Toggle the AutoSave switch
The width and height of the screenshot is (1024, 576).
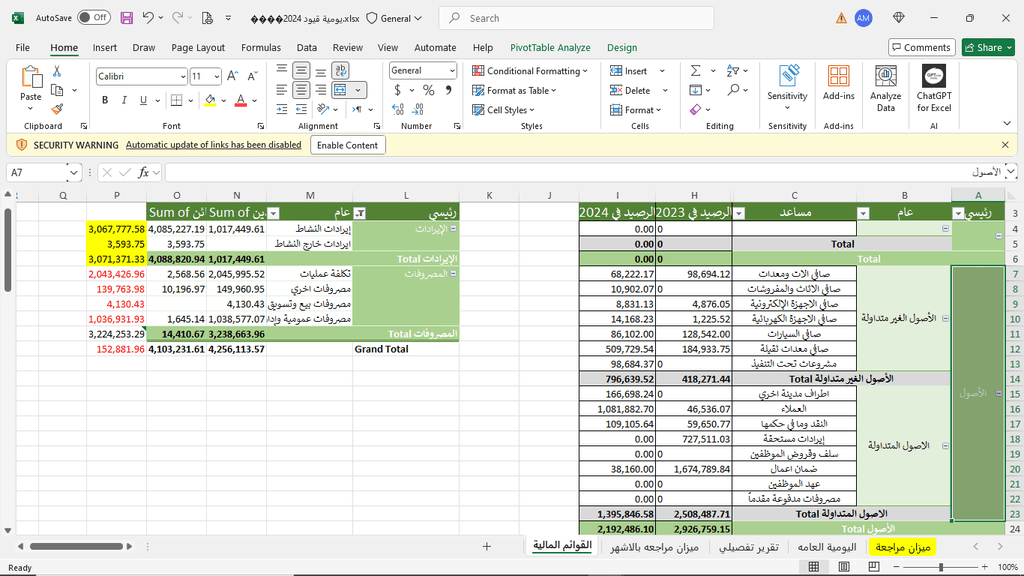point(93,18)
